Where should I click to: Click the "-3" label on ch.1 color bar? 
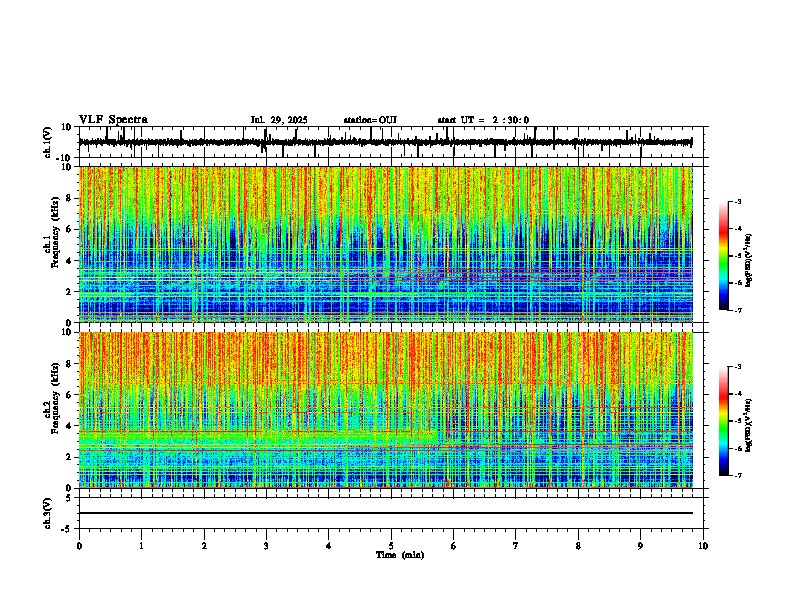[x=738, y=201]
